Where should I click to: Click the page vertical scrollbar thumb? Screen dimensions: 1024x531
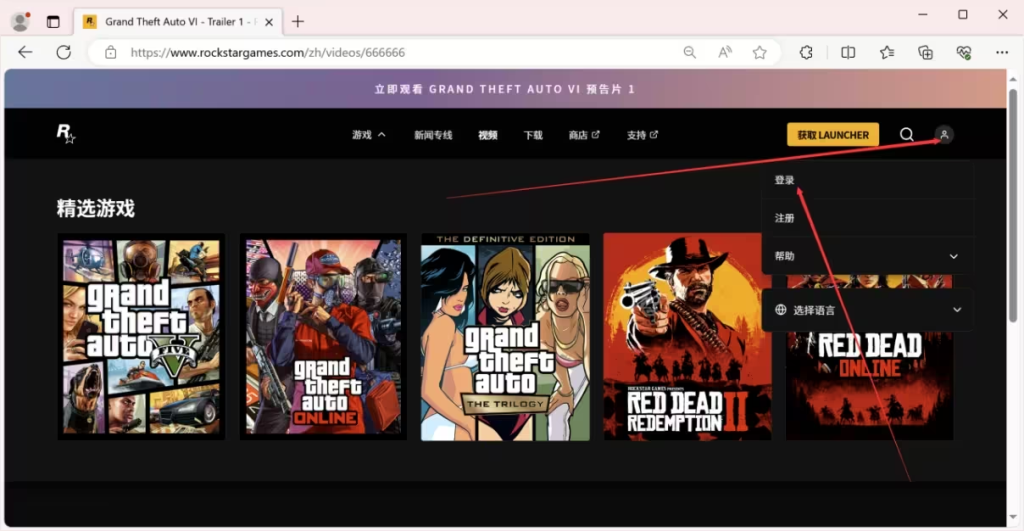point(1013,205)
